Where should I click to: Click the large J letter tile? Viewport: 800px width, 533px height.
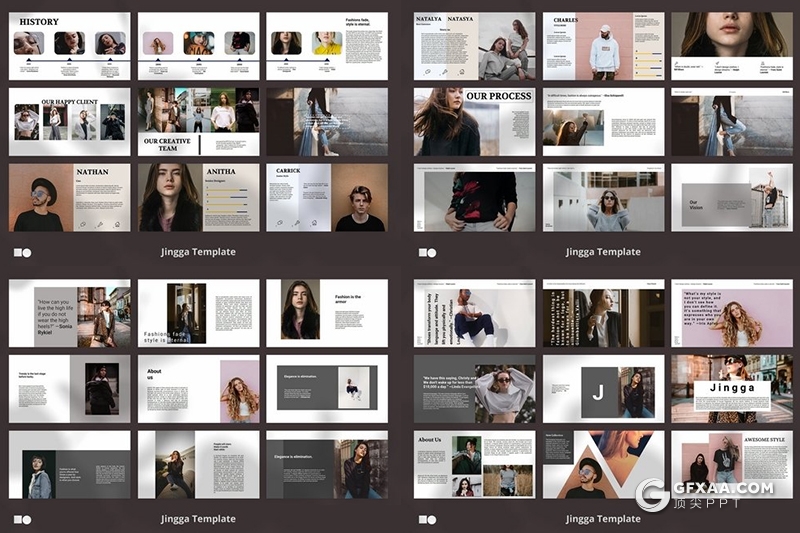tap(598, 393)
